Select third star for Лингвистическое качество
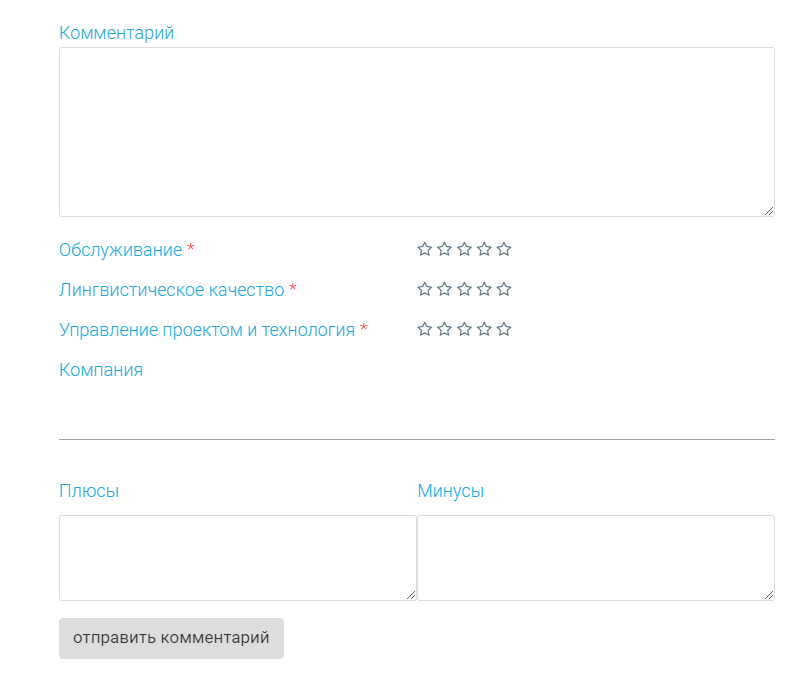This screenshot has height=680, width=792. [x=464, y=289]
